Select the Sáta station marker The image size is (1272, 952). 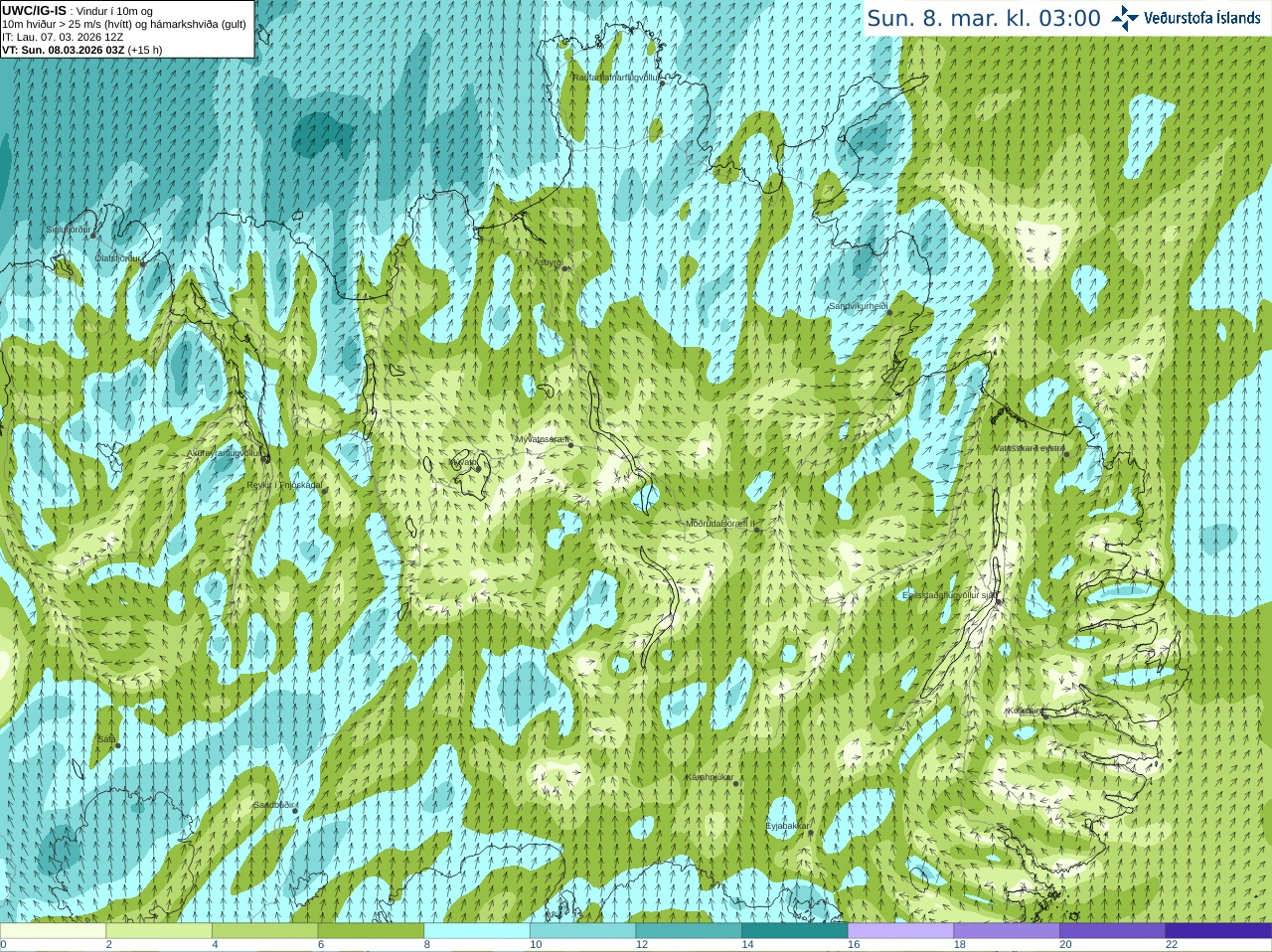click(x=117, y=745)
